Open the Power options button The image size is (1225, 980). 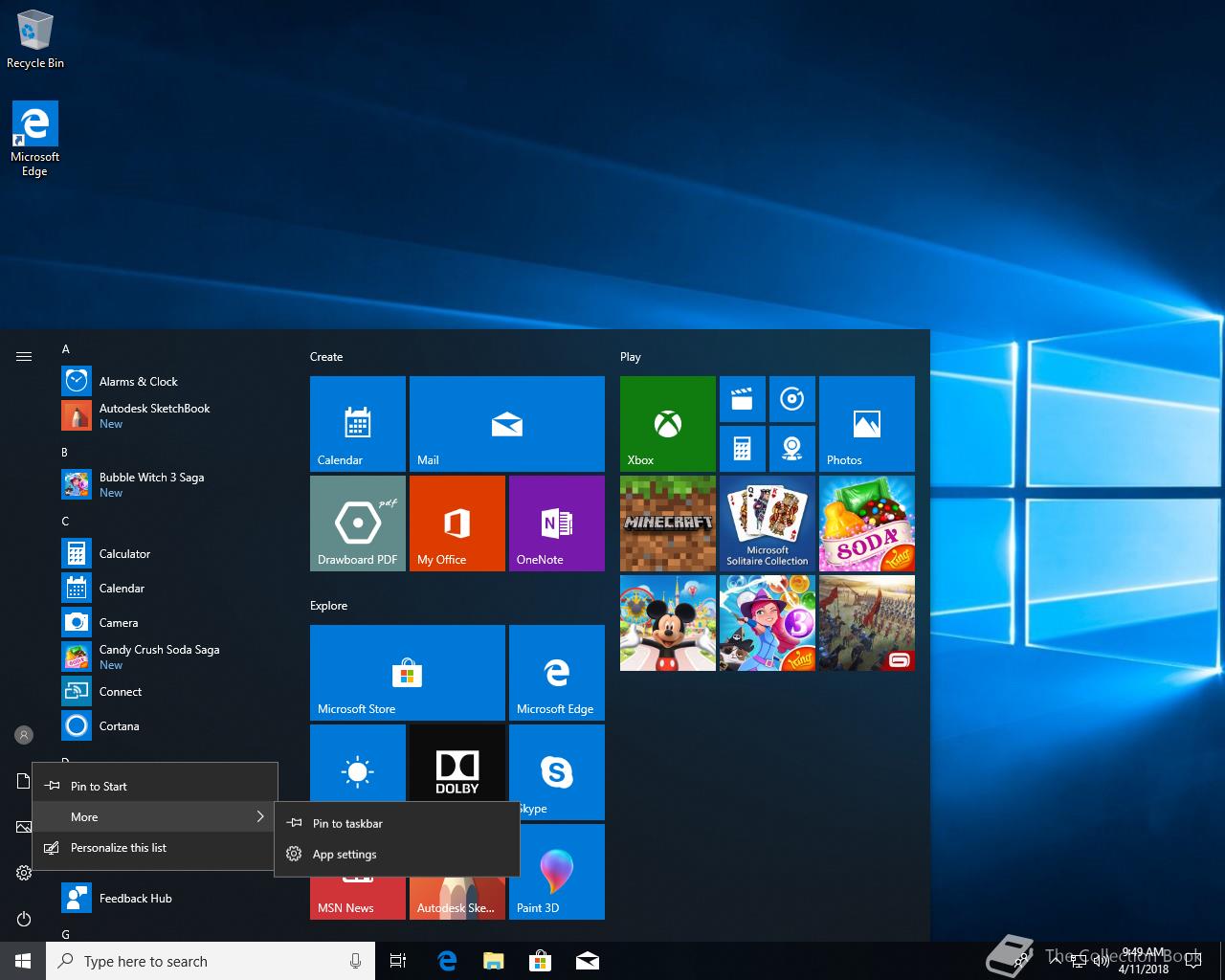click(24, 919)
